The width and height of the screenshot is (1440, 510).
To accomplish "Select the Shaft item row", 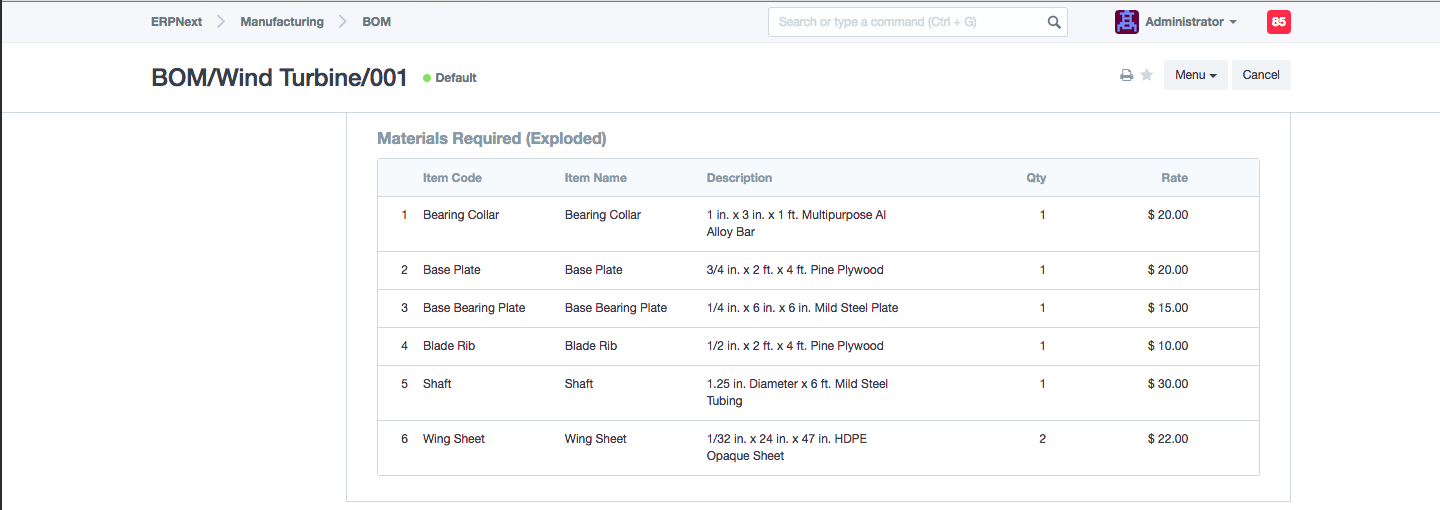I will point(817,392).
